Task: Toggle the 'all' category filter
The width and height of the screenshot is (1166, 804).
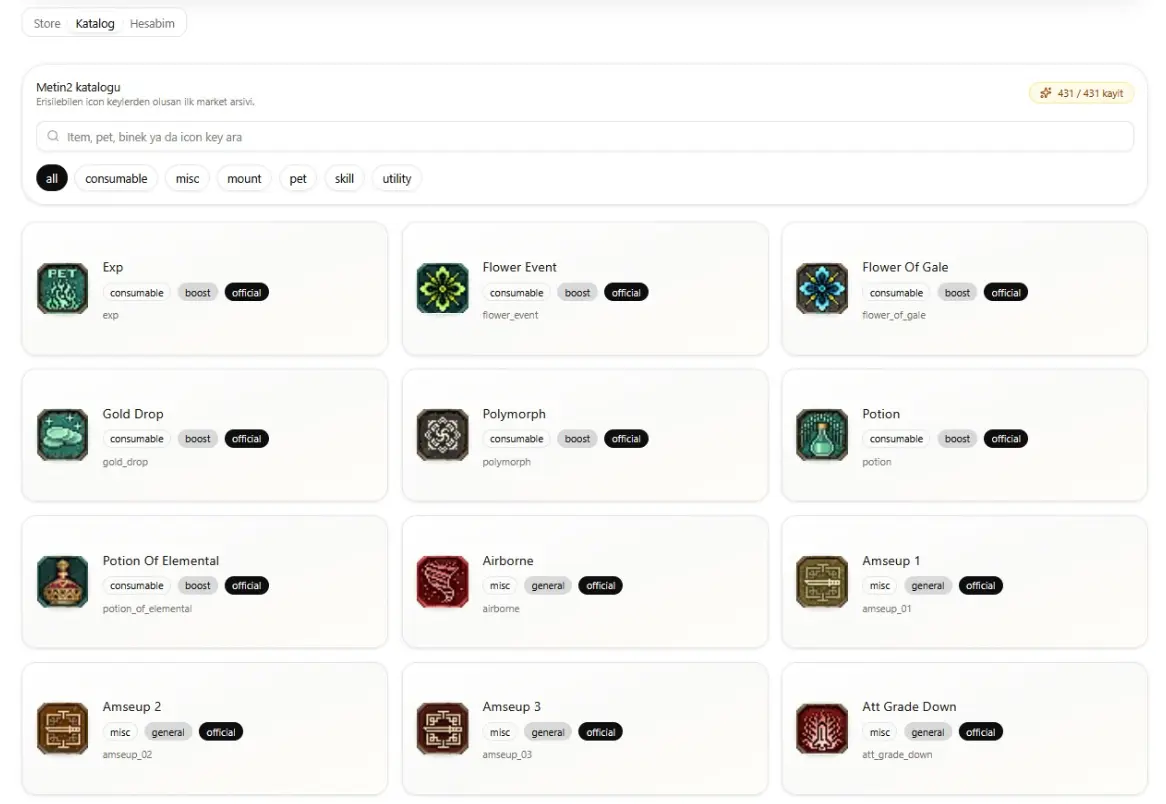Action: [52, 179]
